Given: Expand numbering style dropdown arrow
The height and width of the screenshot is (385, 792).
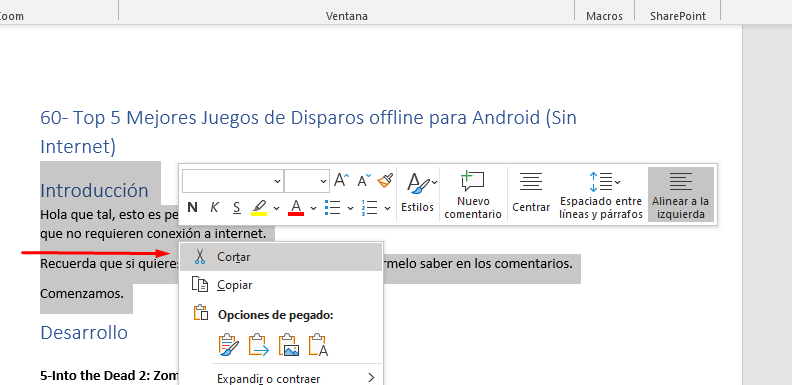Looking at the screenshot, I should point(387,208).
